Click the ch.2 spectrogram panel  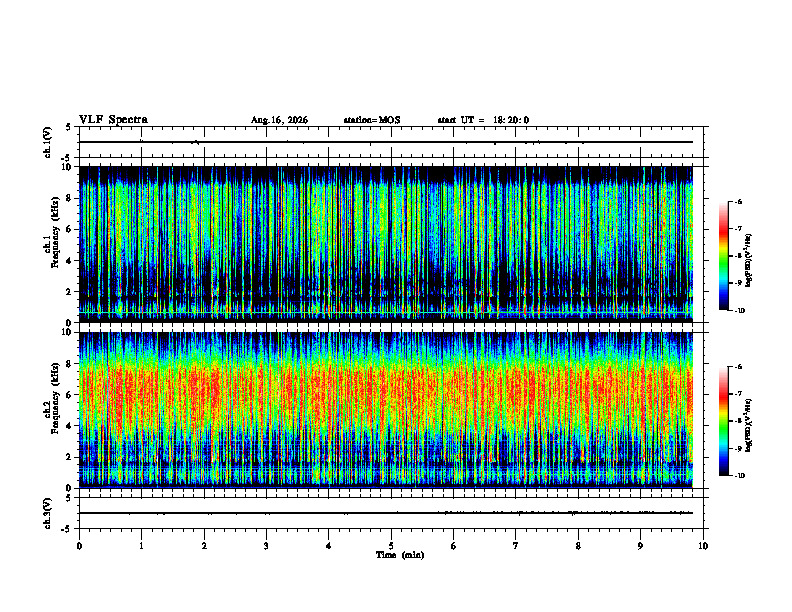point(386,410)
